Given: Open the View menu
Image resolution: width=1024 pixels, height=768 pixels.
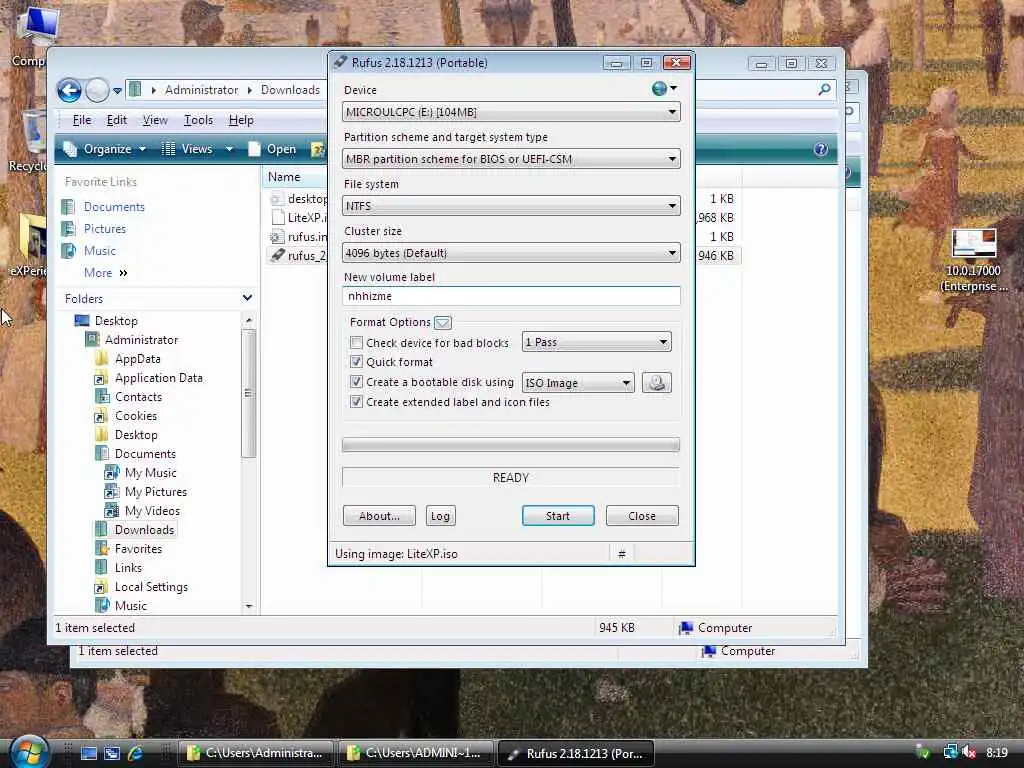Looking at the screenshot, I should tap(155, 120).
